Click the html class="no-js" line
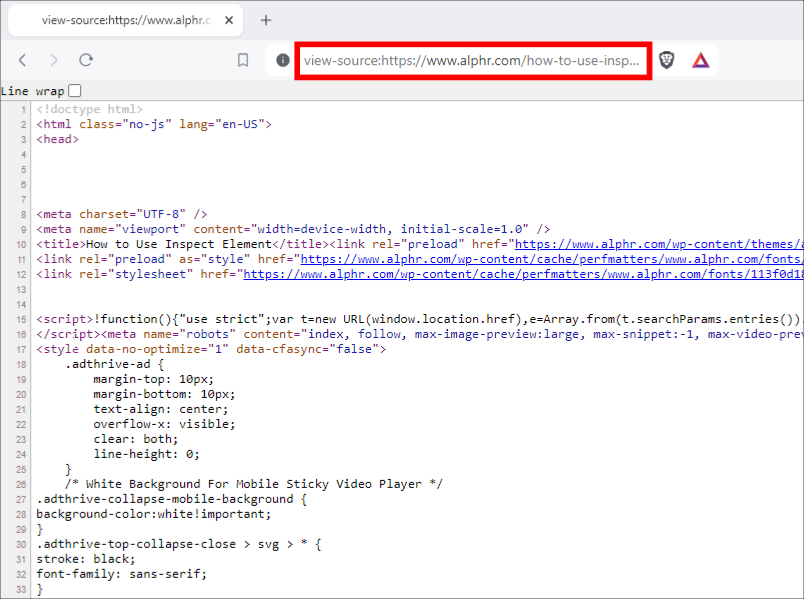The height and width of the screenshot is (599, 804). [x=154, y=124]
